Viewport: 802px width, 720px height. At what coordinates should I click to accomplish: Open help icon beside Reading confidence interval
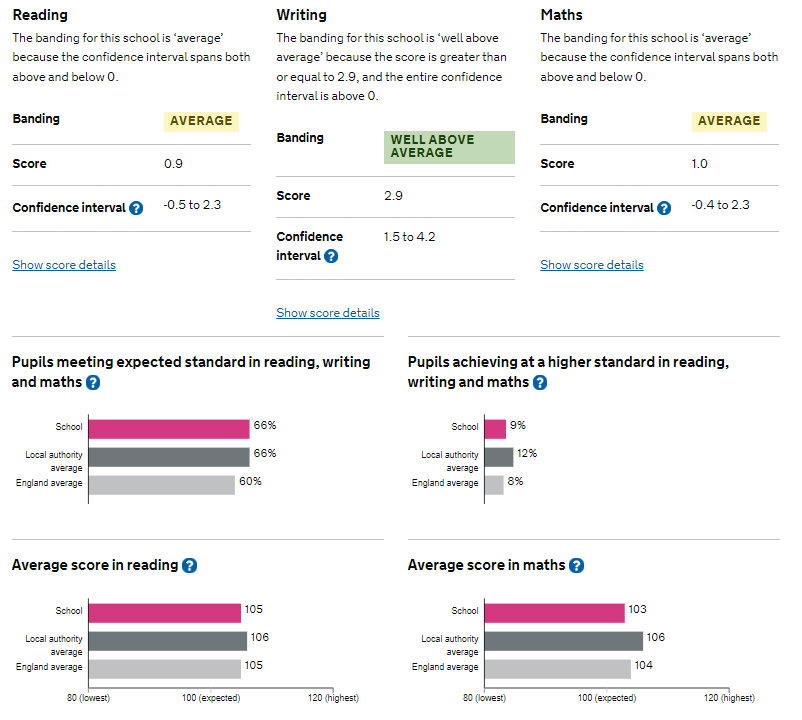pyautogui.click(x=136, y=208)
